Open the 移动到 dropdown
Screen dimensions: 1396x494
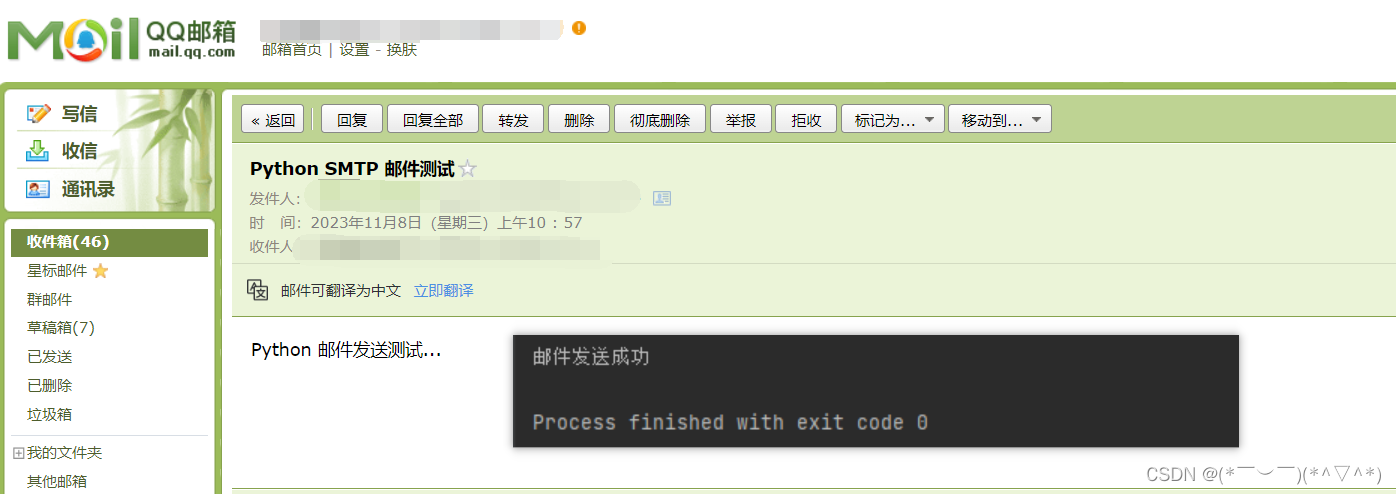pyautogui.click(x=1000, y=120)
